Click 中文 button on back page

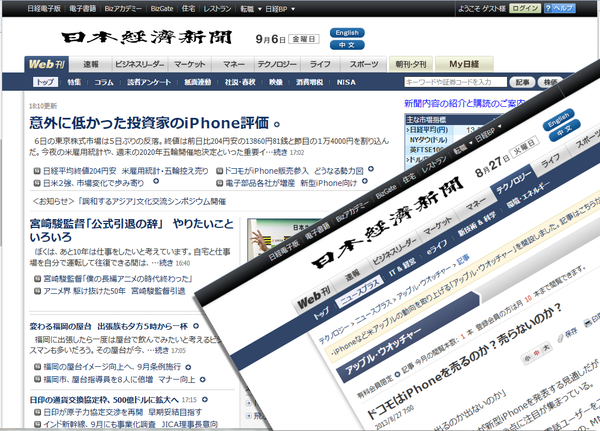pyautogui.click(x=347, y=45)
